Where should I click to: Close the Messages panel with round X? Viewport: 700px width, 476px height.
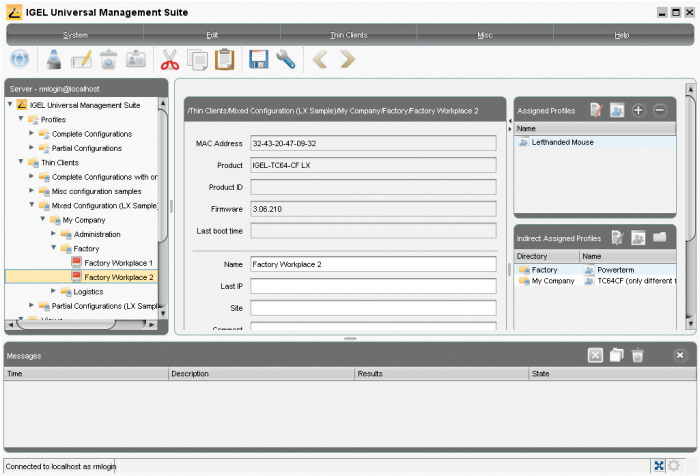[680, 355]
